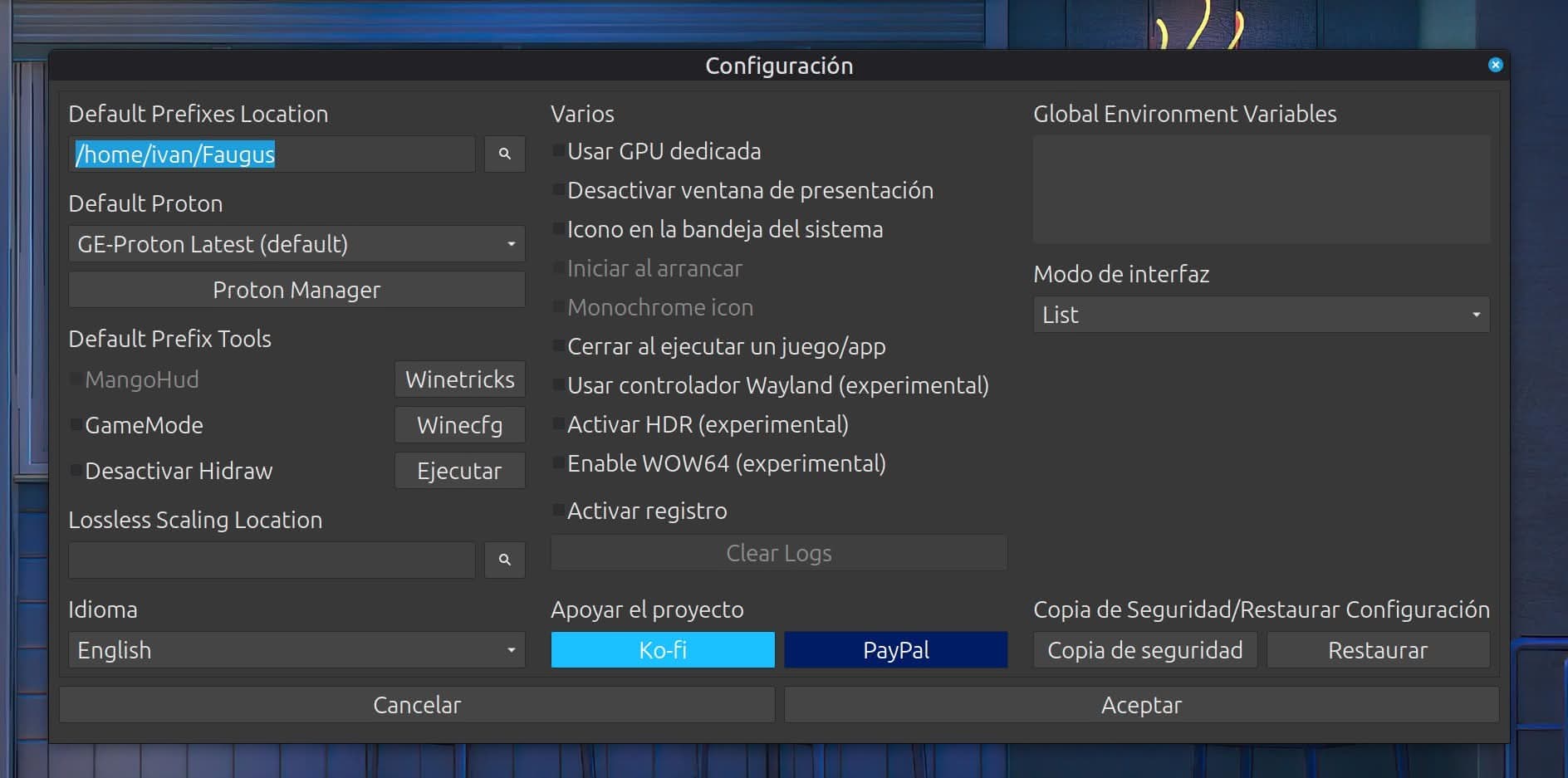Open the Idioma language dropdown

[x=296, y=650]
